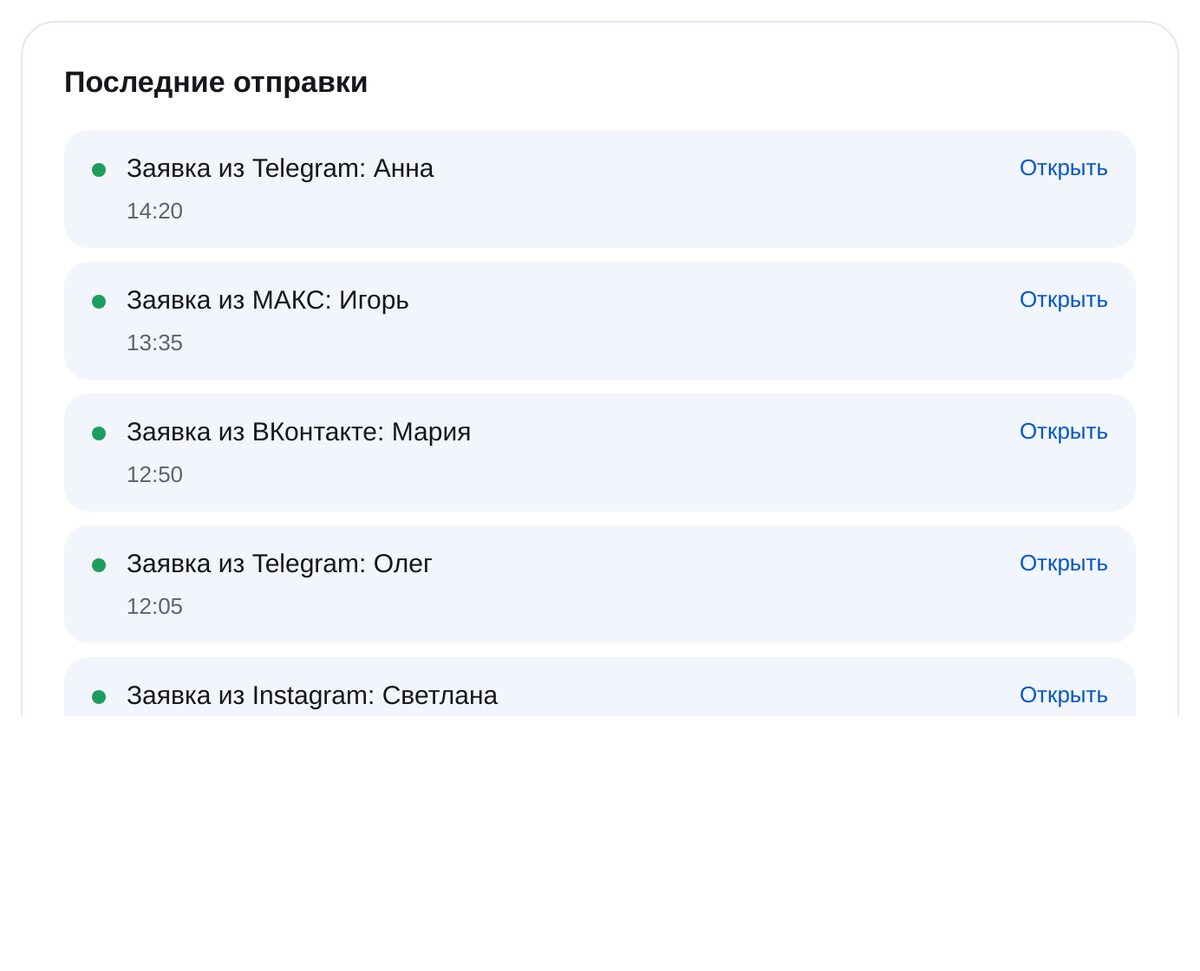Click green status dot for Светлана request

99,697
